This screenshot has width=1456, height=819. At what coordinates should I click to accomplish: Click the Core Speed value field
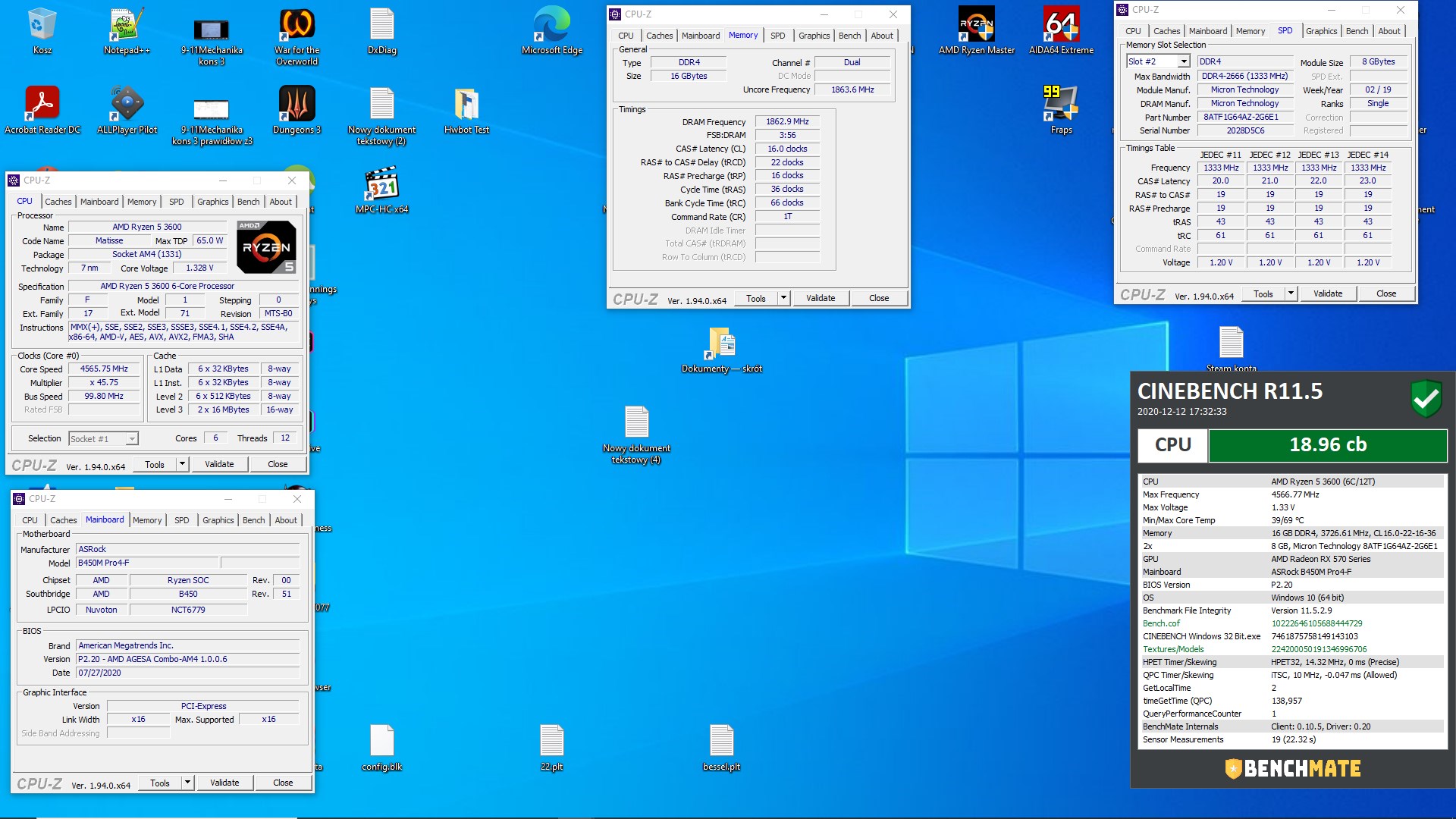point(104,369)
